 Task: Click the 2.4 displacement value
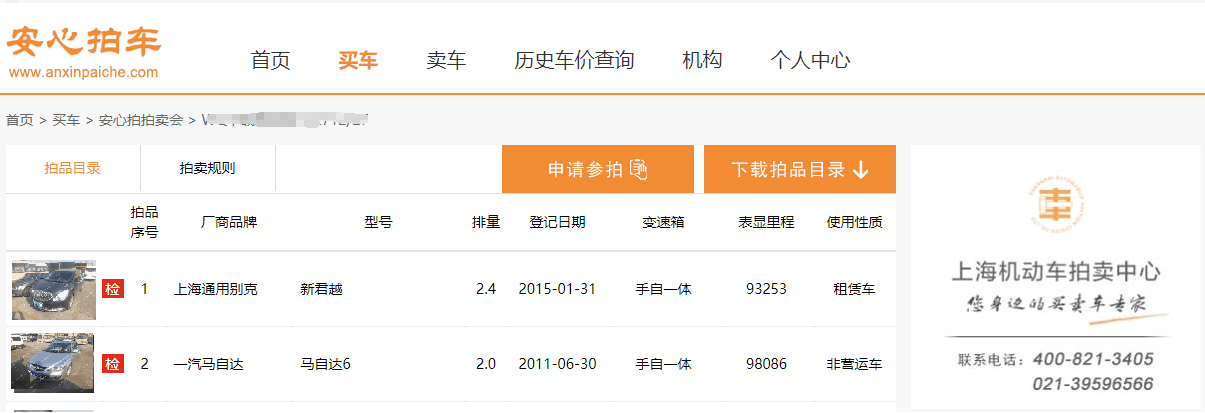(486, 289)
